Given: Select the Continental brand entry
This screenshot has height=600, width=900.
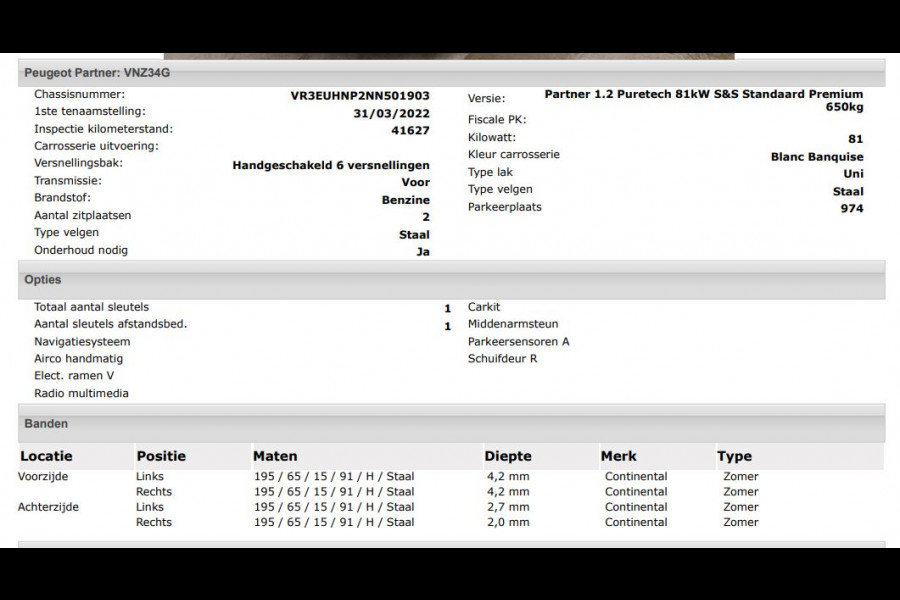Looking at the screenshot, I should 635,477.
